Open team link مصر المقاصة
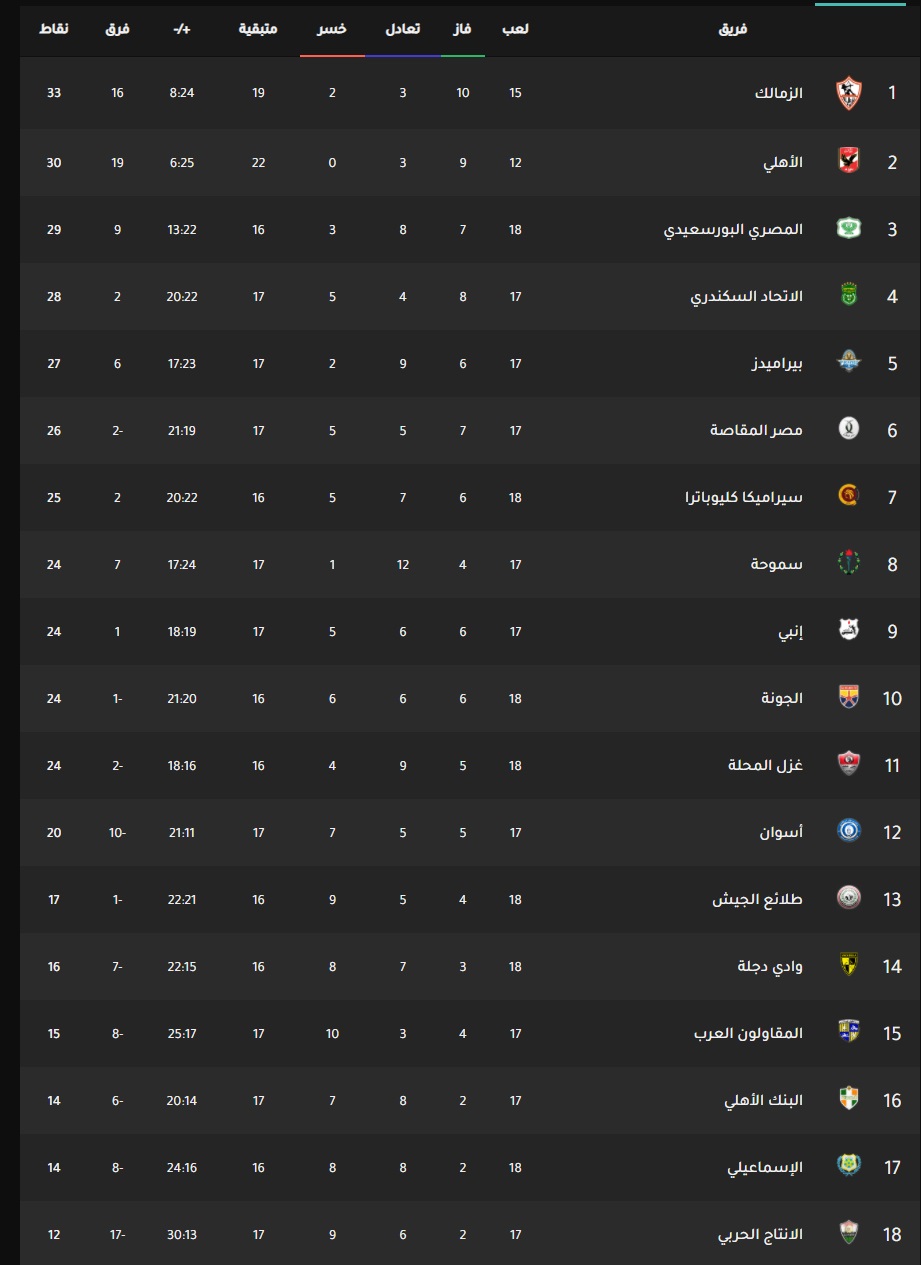Screen dimensions: 921x1265 [x=757, y=430]
